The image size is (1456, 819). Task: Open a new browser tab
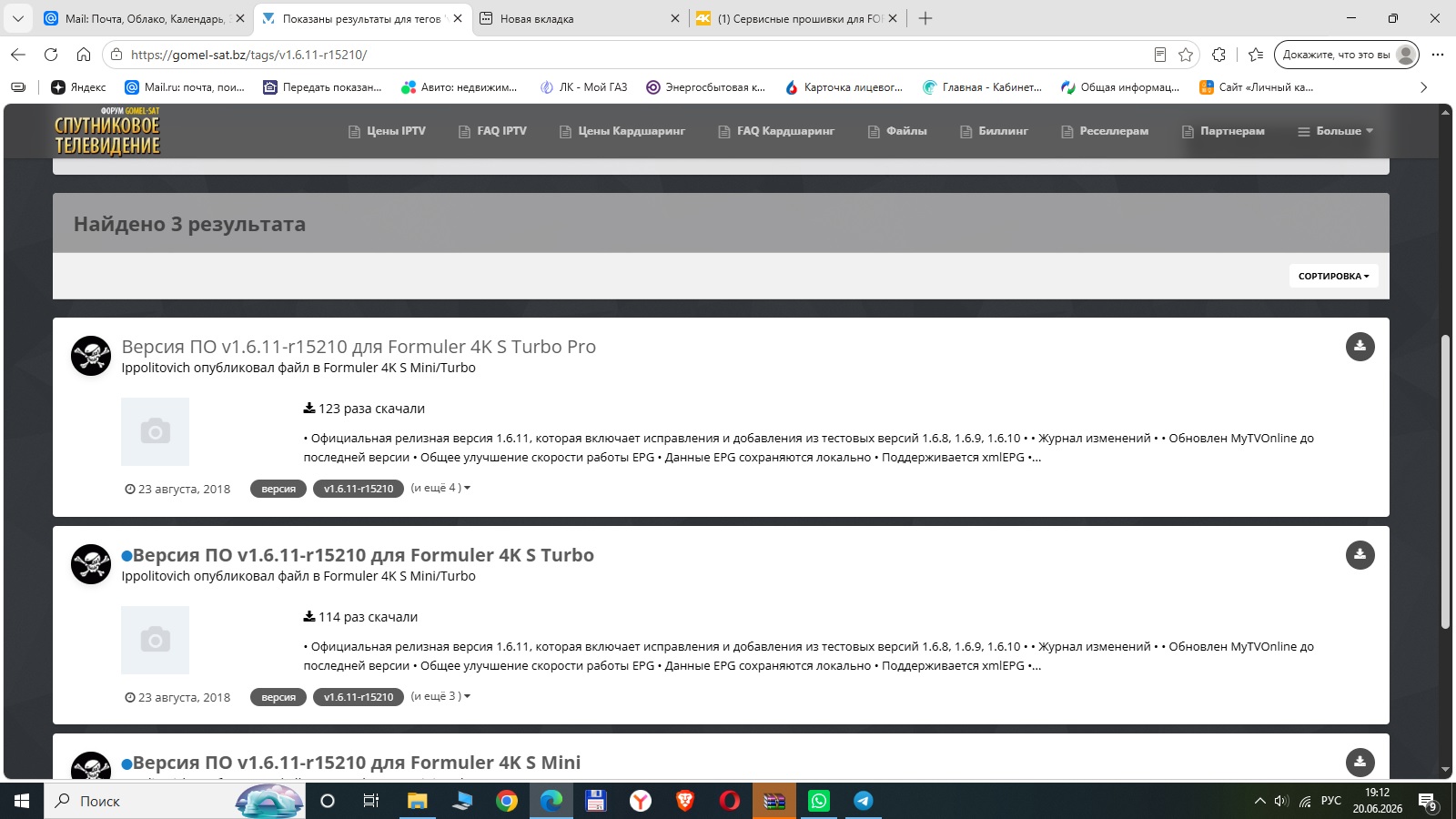pos(925,18)
